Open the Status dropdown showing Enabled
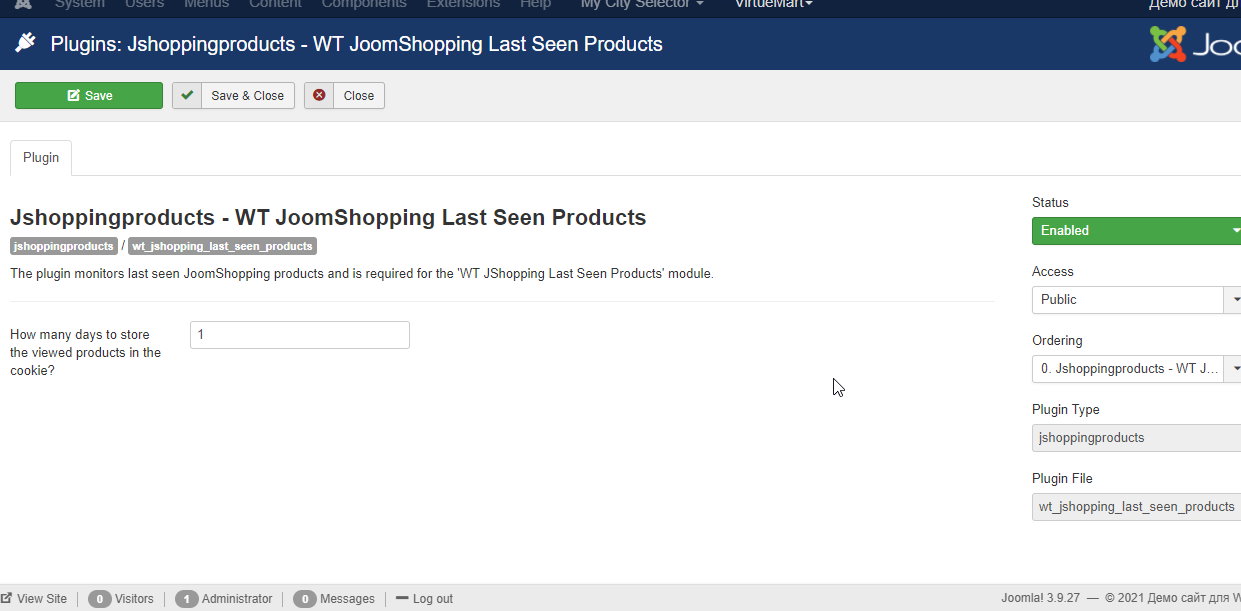 [x=1136, y=231]
